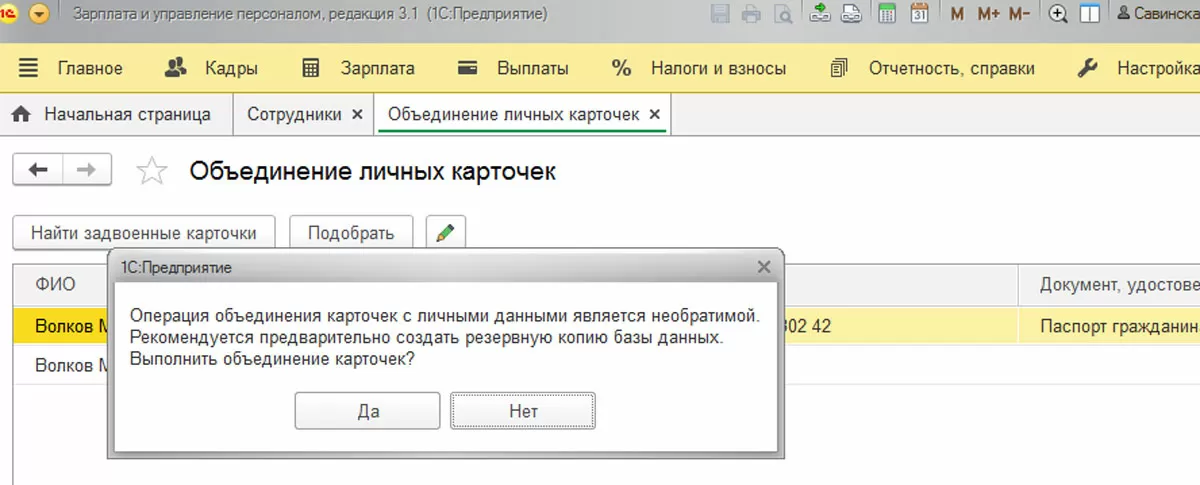Switch to Начальная страница tab
1200x485 pixels.
[x=111, y=114]
